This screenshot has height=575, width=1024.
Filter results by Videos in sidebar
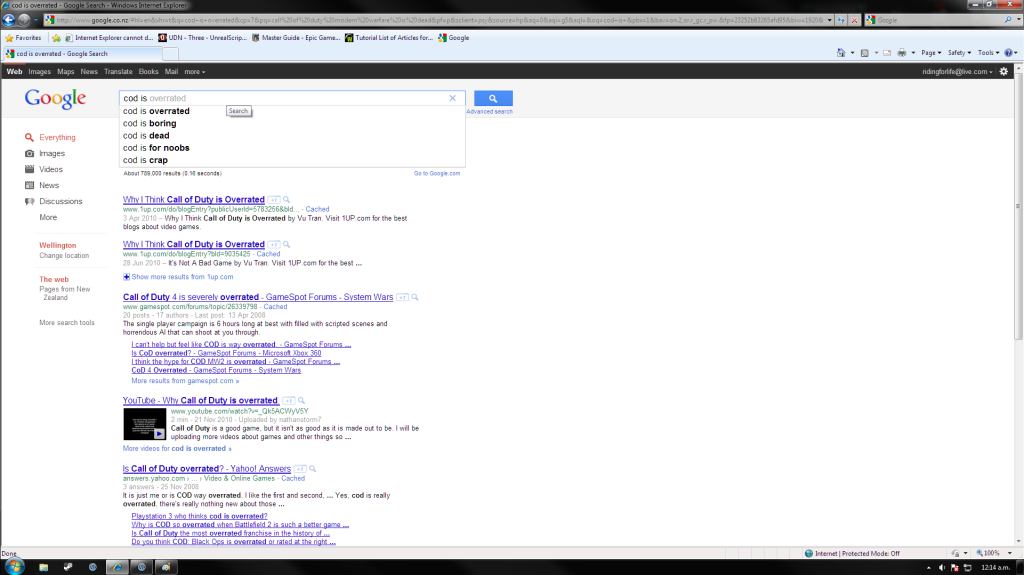[50, 169]
